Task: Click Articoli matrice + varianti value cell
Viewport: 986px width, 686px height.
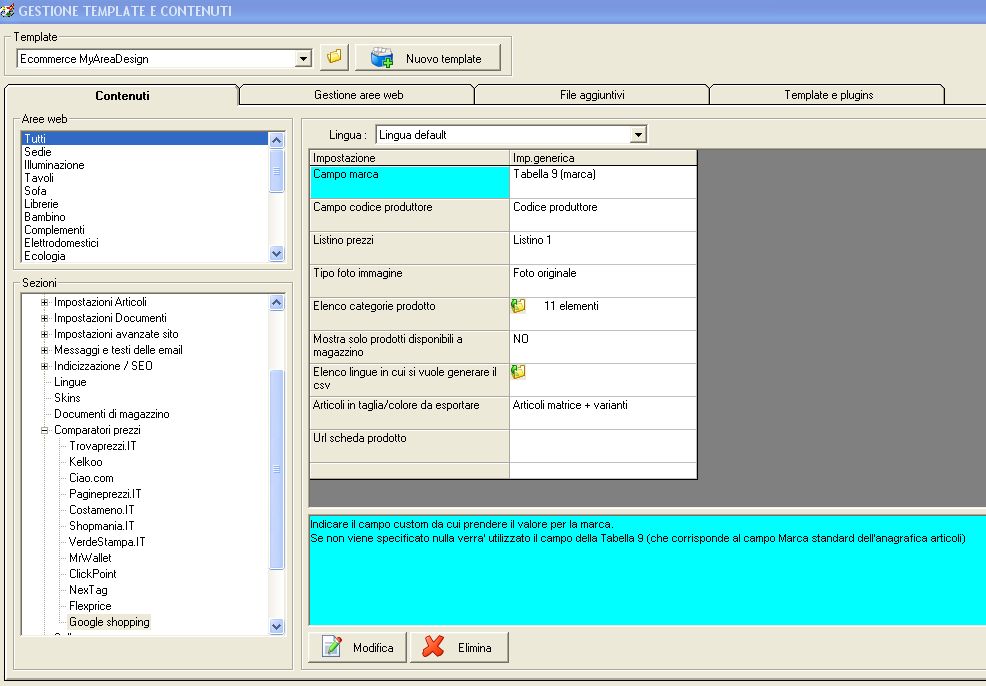Action: click(603, 413)
